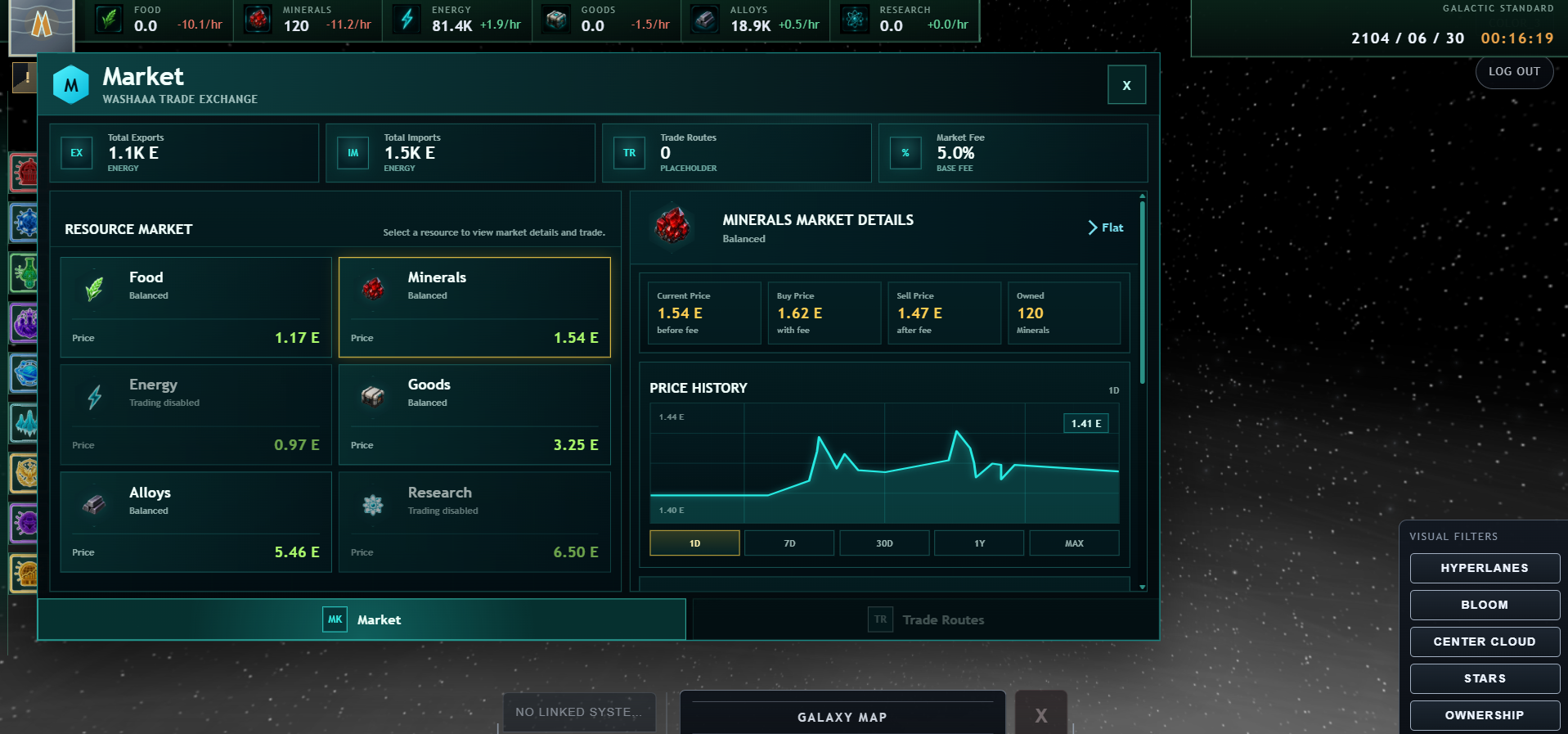The width and height of the screenshot is (1568, 734).
Task: Click the gold eagle emblem sidebar icon
Action: [x=25, y=473]
